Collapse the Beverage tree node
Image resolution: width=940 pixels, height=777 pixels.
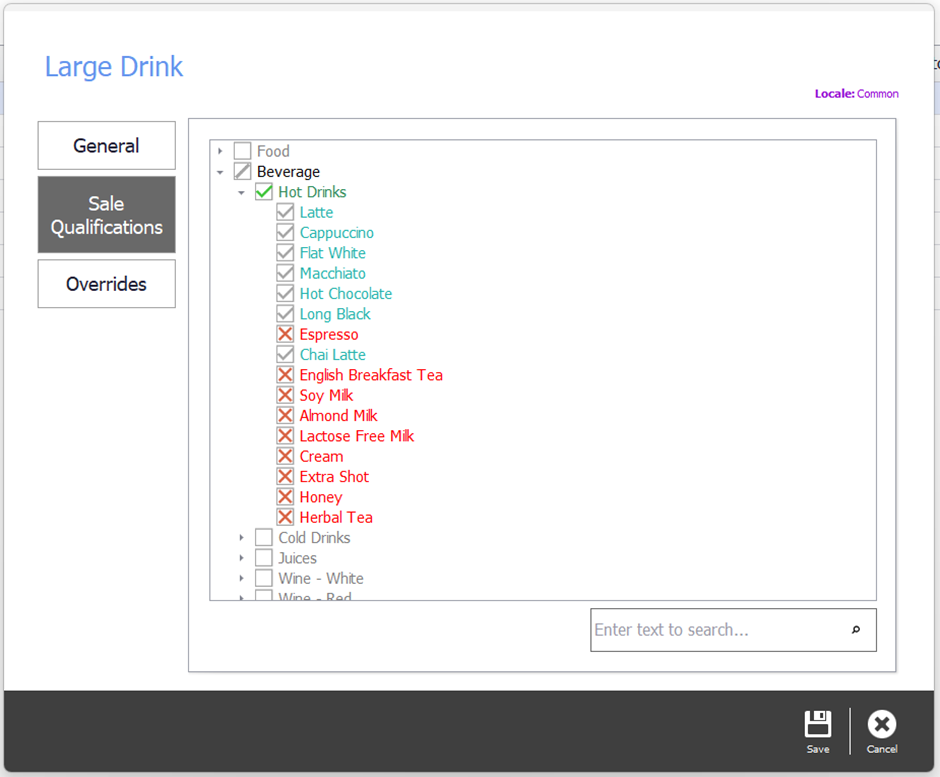tap(220, 172)
